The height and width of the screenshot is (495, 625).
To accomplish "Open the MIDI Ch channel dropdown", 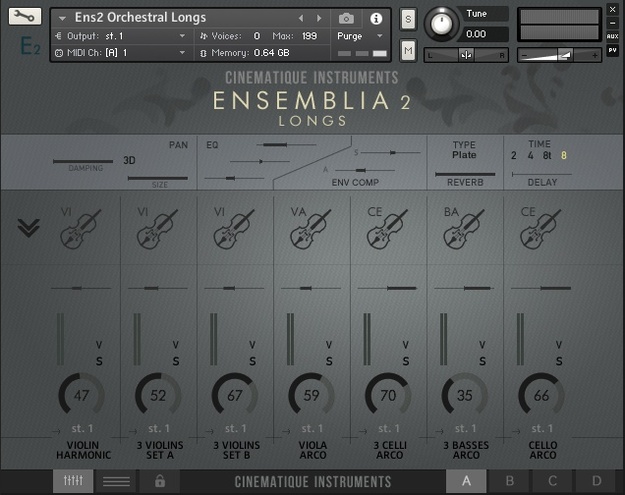I will click(x=122, y=53).
